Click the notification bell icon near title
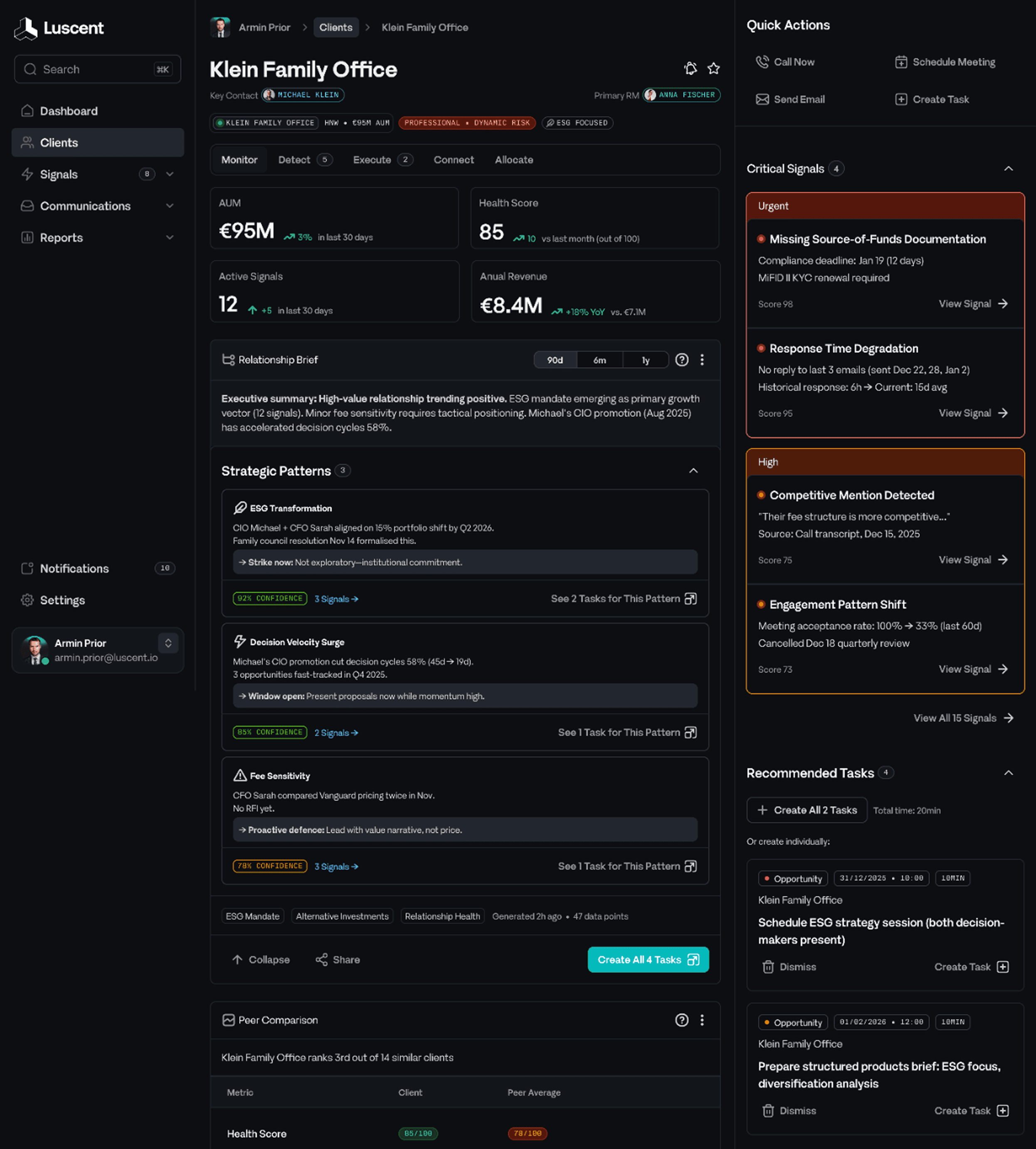The width and height of the screenshot is (1036, 1149). tap(690, 69)
